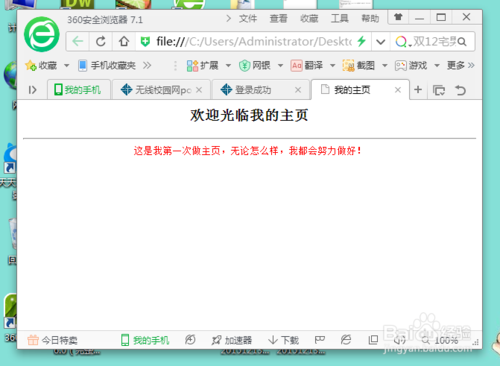Toggle the sidebar panel icon
This screenshot has width=500, height=366.
pyautogui.click(x=33, y=90)
